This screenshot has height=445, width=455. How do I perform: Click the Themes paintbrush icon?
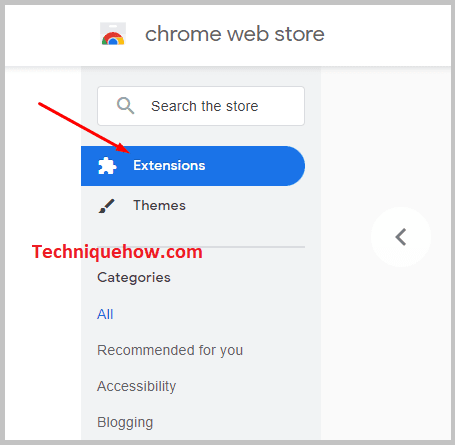[x=107, y=206]
